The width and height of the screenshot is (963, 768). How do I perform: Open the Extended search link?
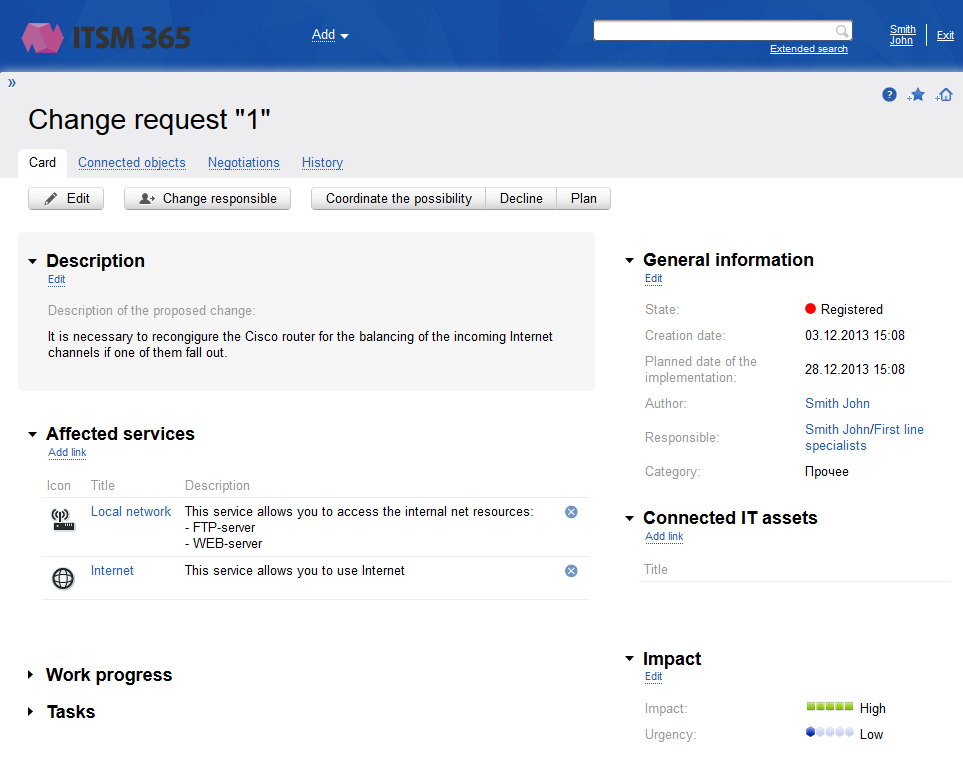click(808, 48)
